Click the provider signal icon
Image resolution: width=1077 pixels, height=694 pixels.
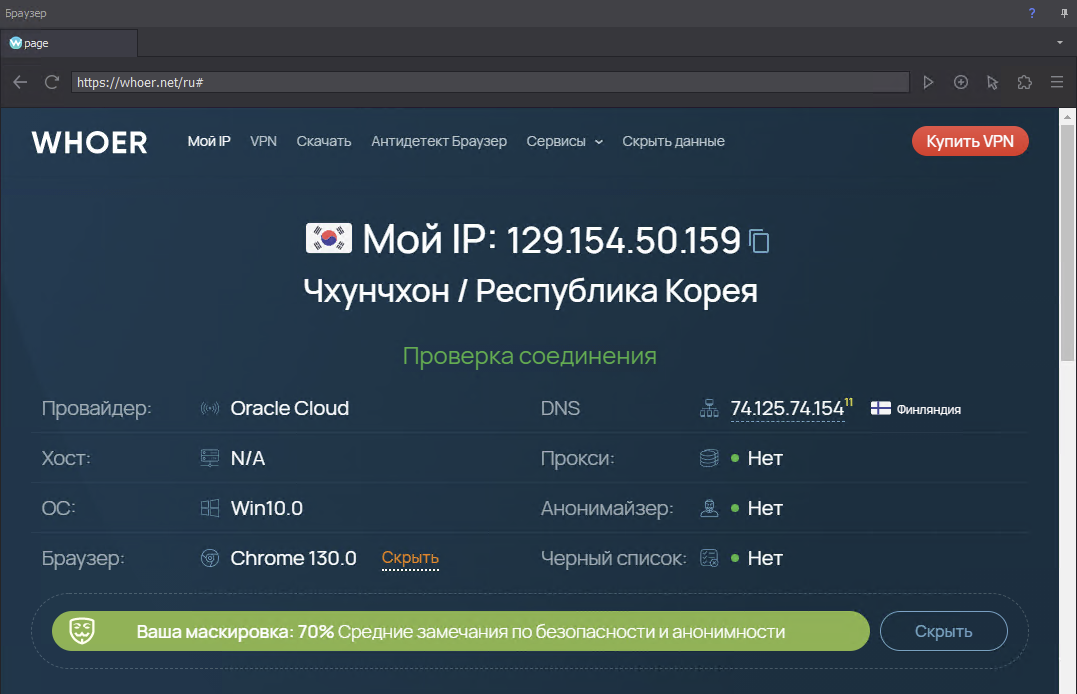pyautogui.click(x=209, y=409)
